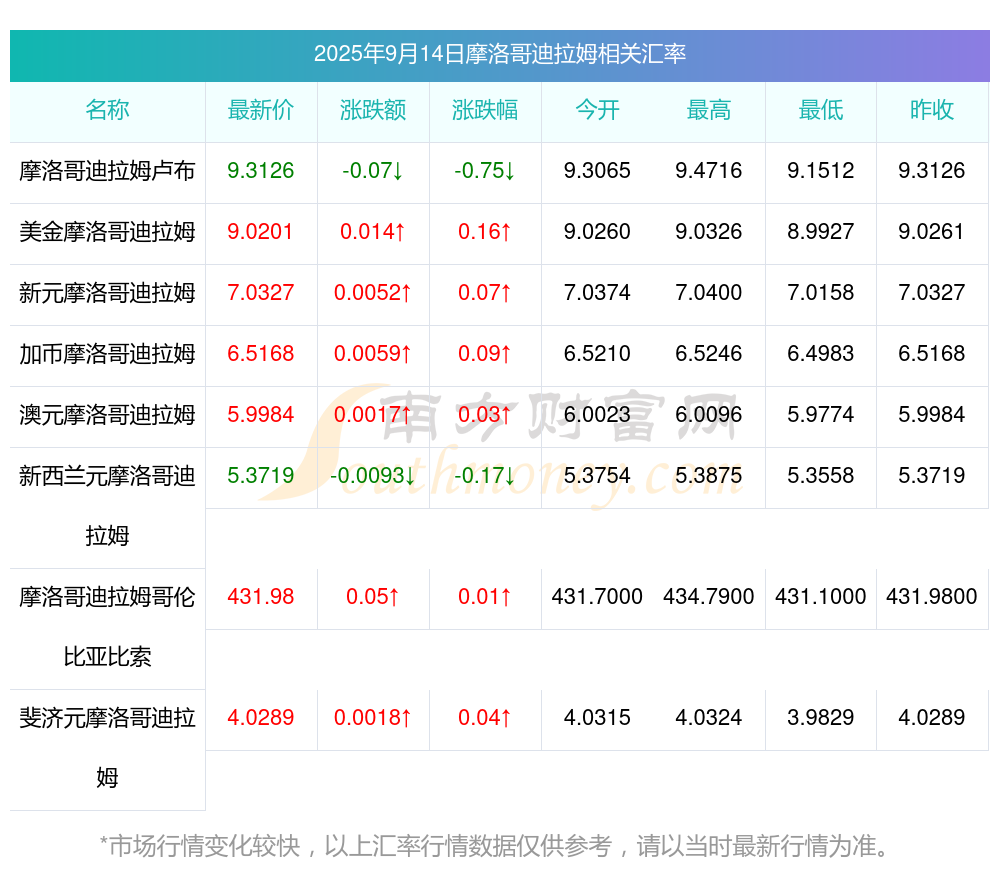Click the latest price 431.98
This screenshot has width=1000, height=877.
[x=261, y=596]
